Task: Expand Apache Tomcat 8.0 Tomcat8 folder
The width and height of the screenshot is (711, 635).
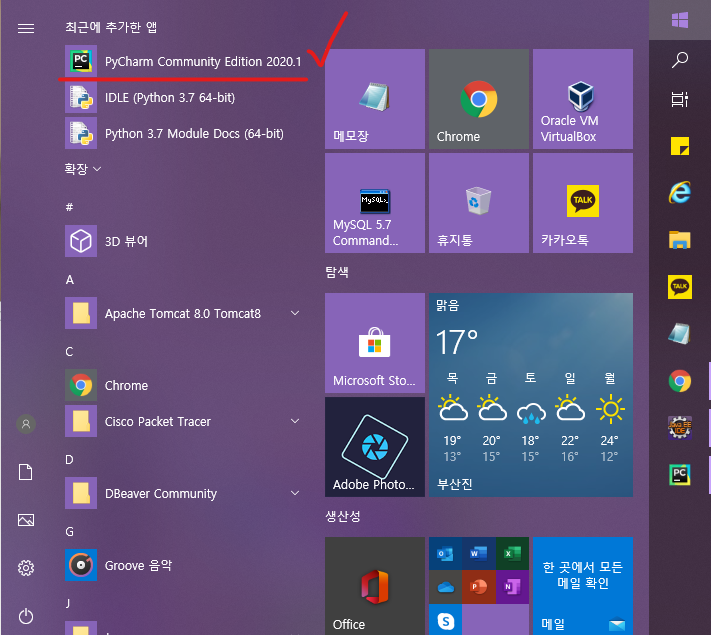Action: point(184,313)
